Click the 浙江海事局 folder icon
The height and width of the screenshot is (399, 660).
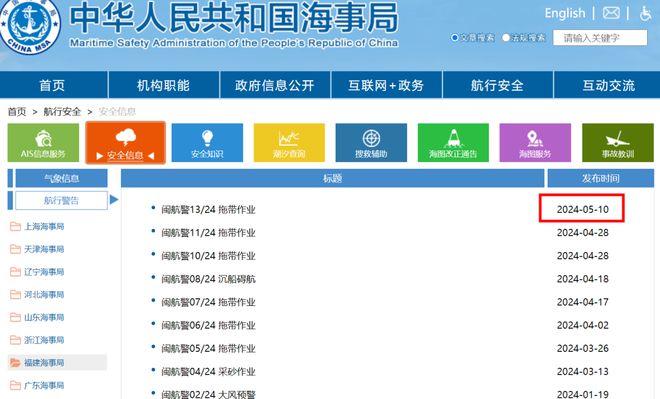[x=15, y=340]
